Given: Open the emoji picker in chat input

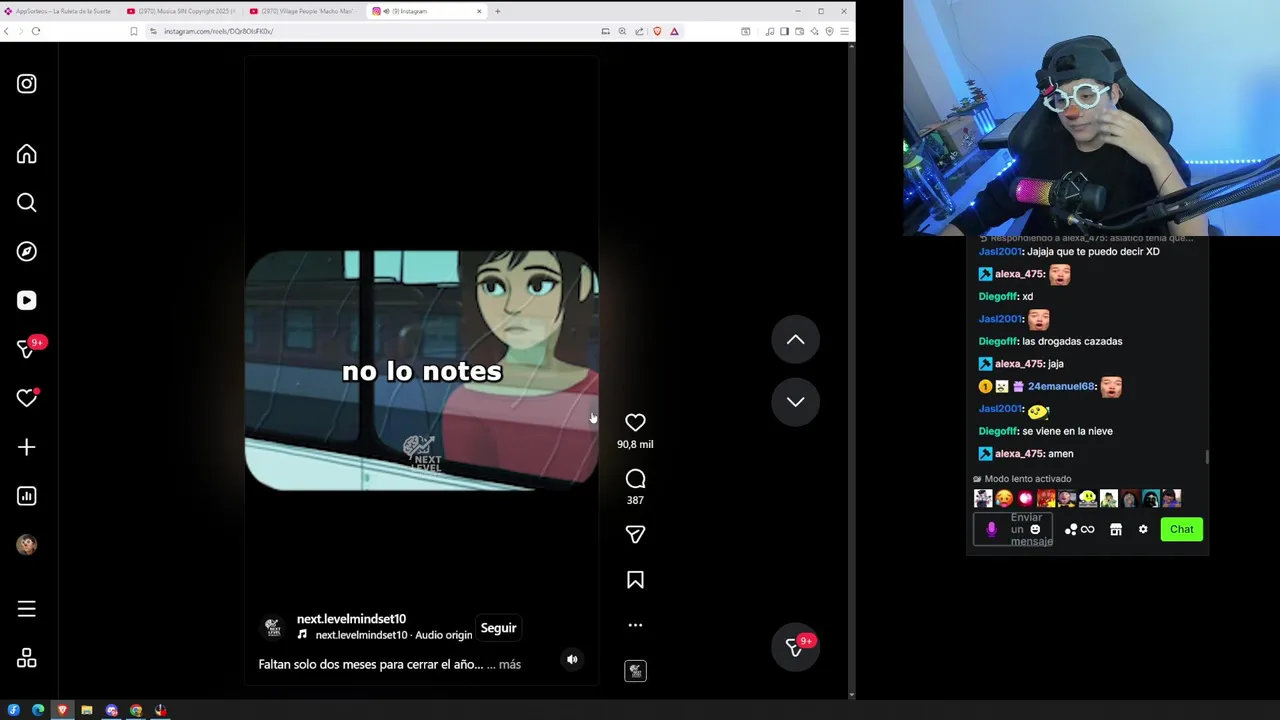Looking at the screenshot, I should [x=1035, y=530].
